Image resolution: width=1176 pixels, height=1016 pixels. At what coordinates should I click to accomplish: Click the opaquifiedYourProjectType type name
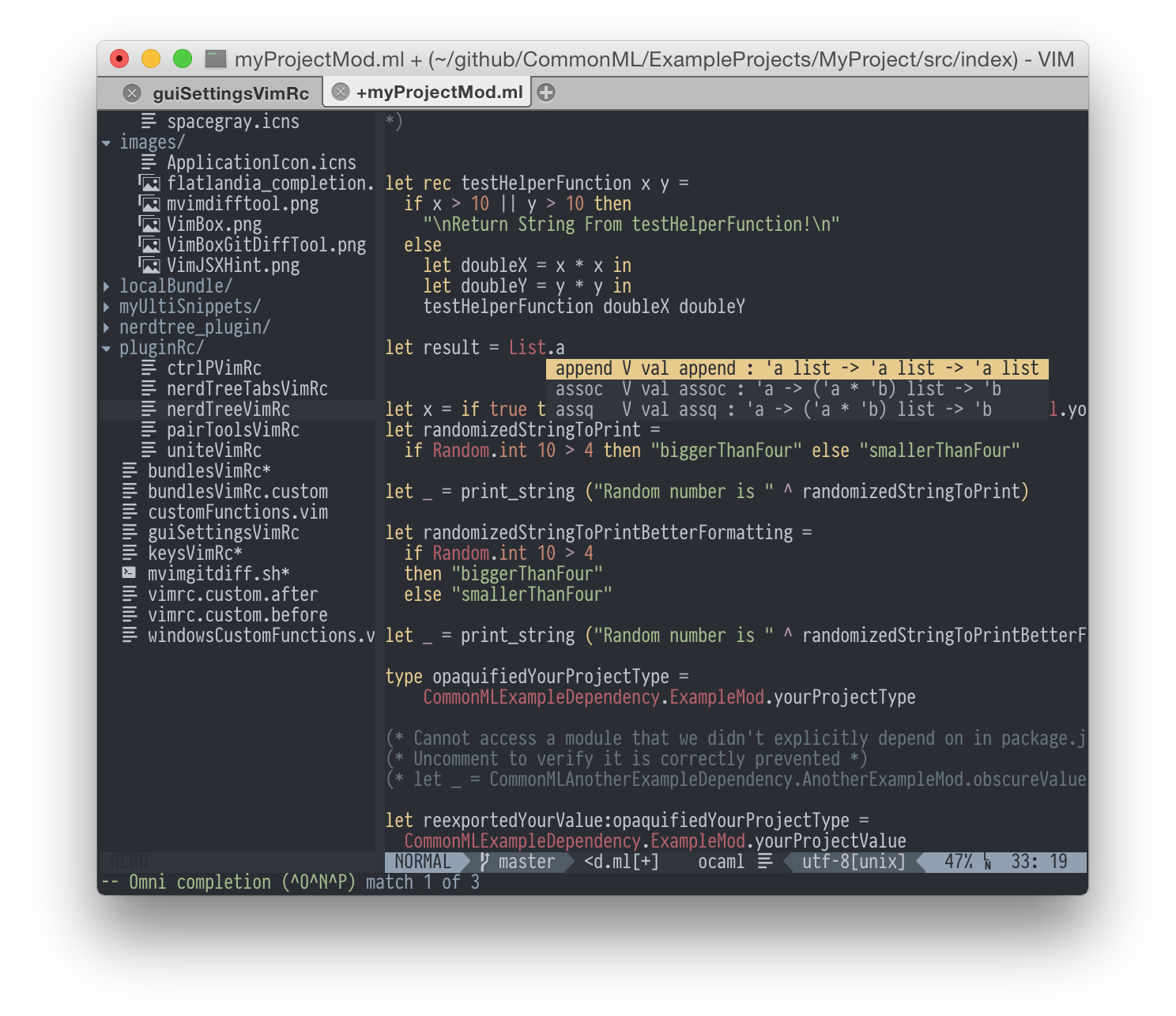551,677
